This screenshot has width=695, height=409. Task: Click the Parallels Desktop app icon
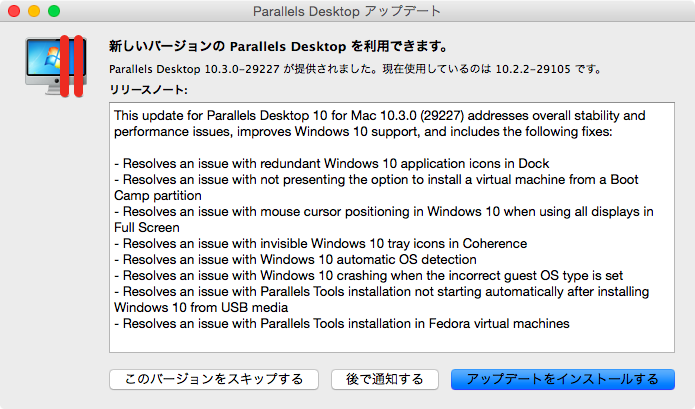(x=56, y=66)
